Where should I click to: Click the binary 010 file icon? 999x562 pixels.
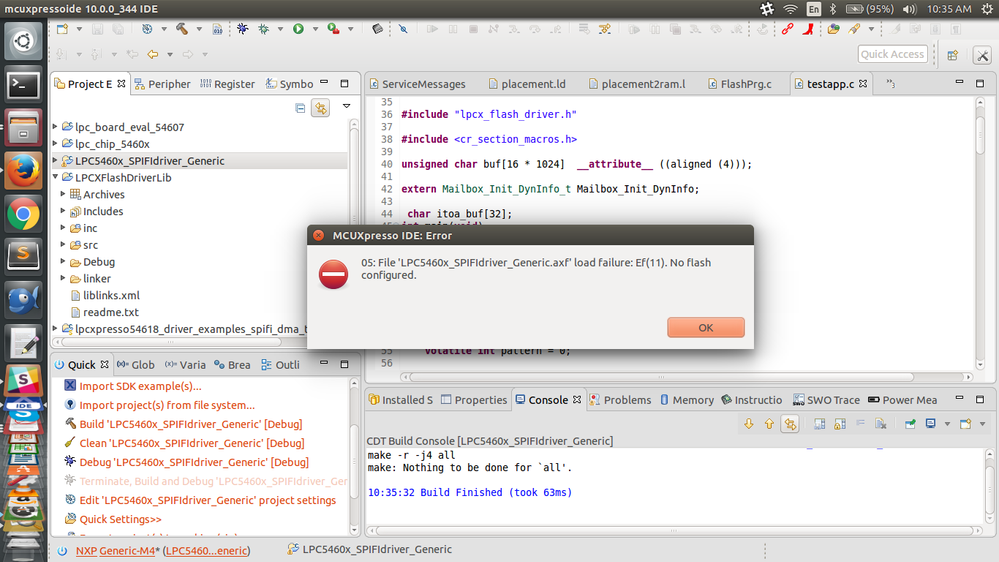tap(217, 29)
